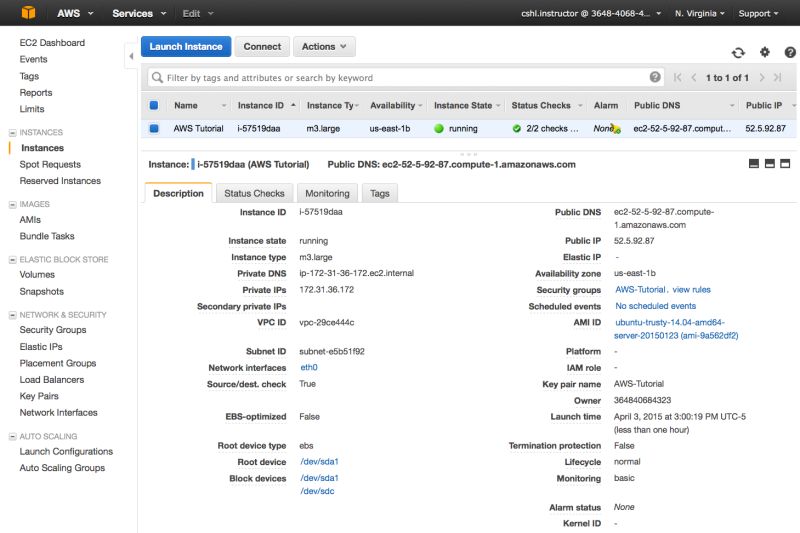The width and height of the screenshot is (800, 533).
Task: Open the ubuntu-trusty AMI ID link
Action: point(676,329)
